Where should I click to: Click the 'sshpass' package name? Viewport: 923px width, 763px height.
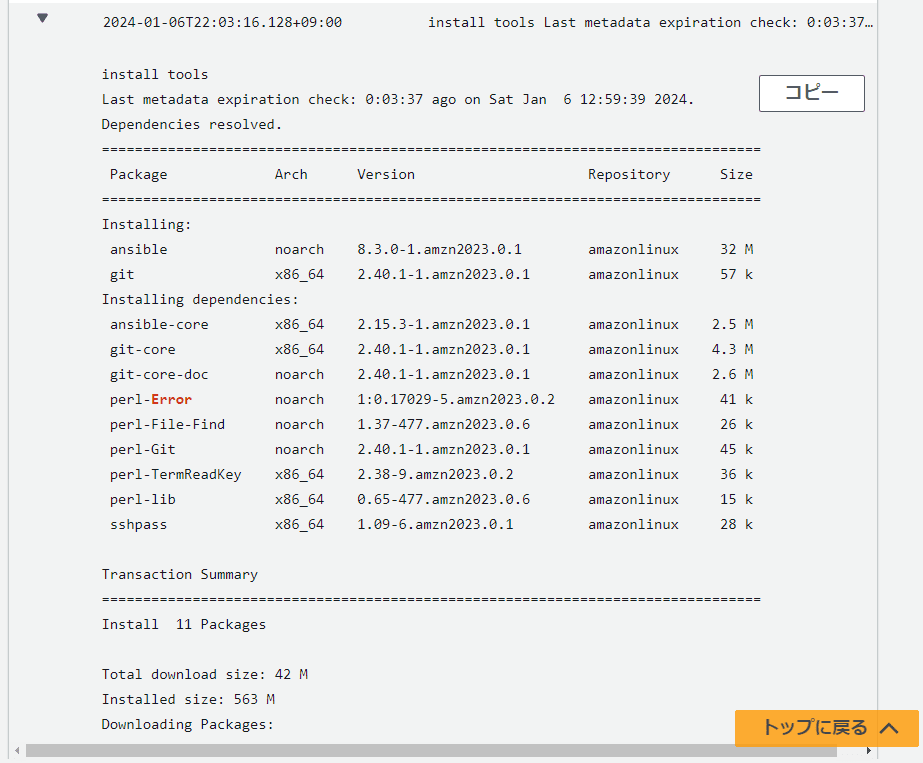point(138,525)
